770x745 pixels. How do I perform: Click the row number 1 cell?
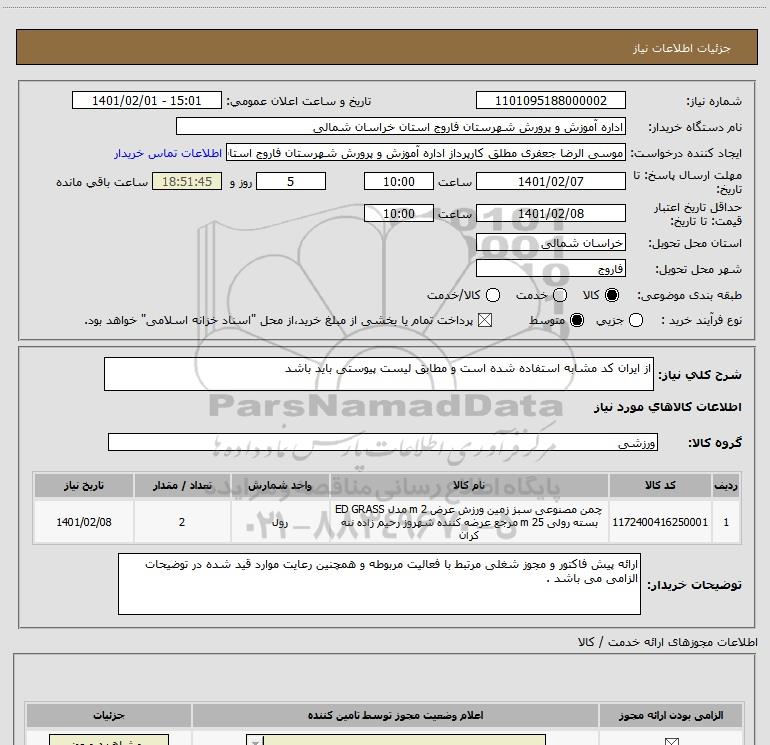click(x=726, y=522)
